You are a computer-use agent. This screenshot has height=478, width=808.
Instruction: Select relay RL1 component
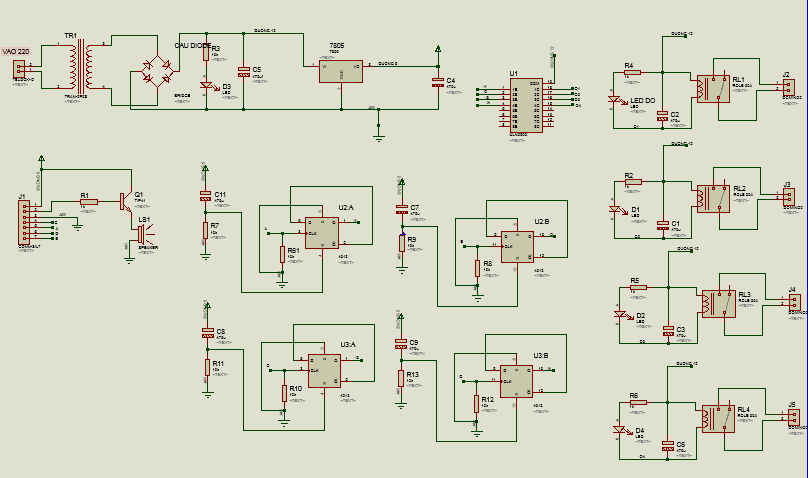click(x=714, y=88)
